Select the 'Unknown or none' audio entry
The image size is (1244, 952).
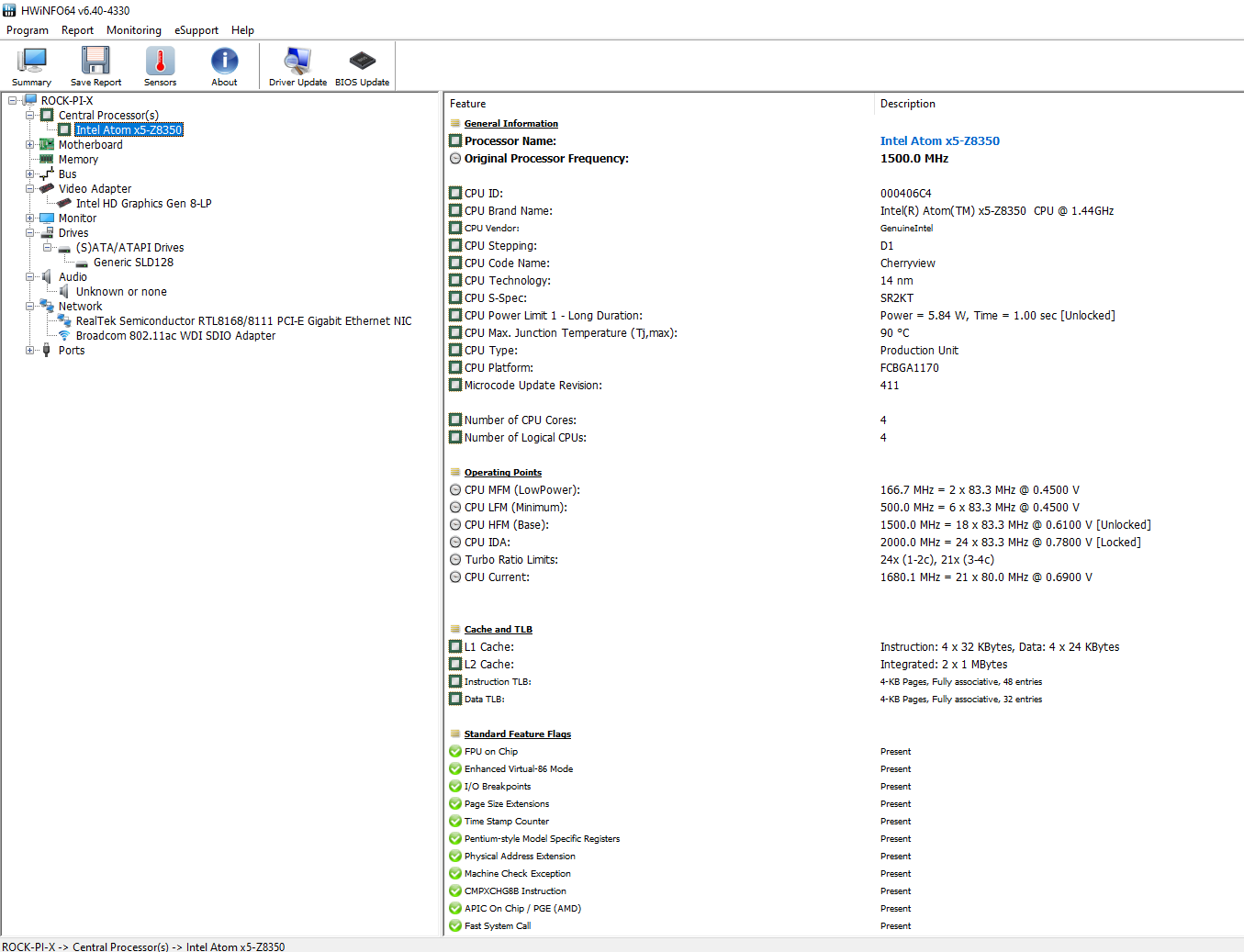121,291
